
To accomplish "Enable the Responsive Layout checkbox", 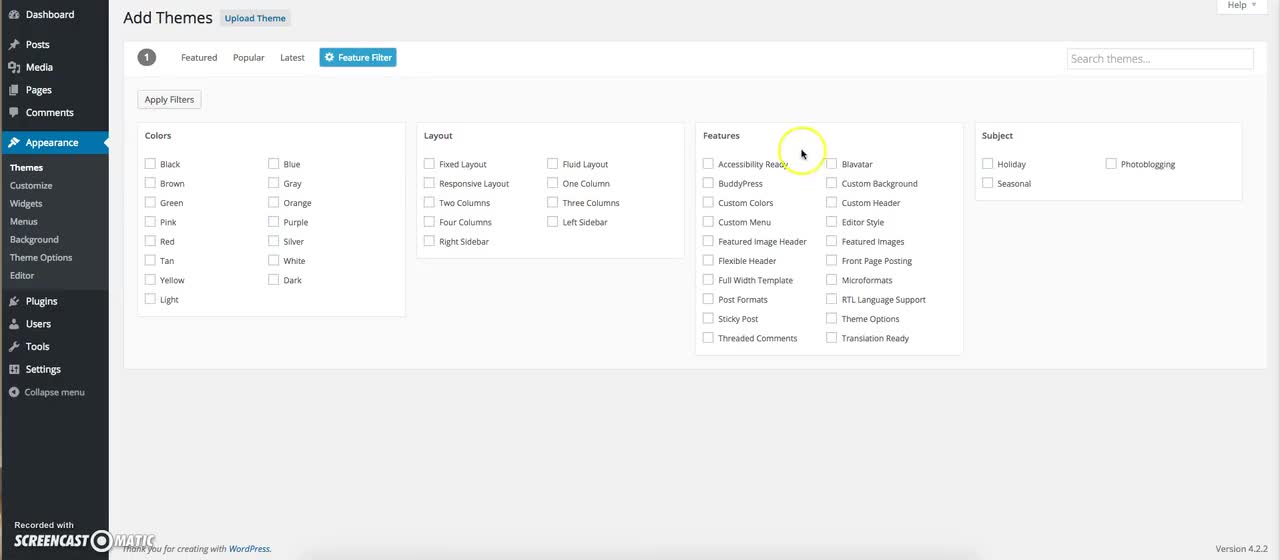I will [x=429, y=183].
